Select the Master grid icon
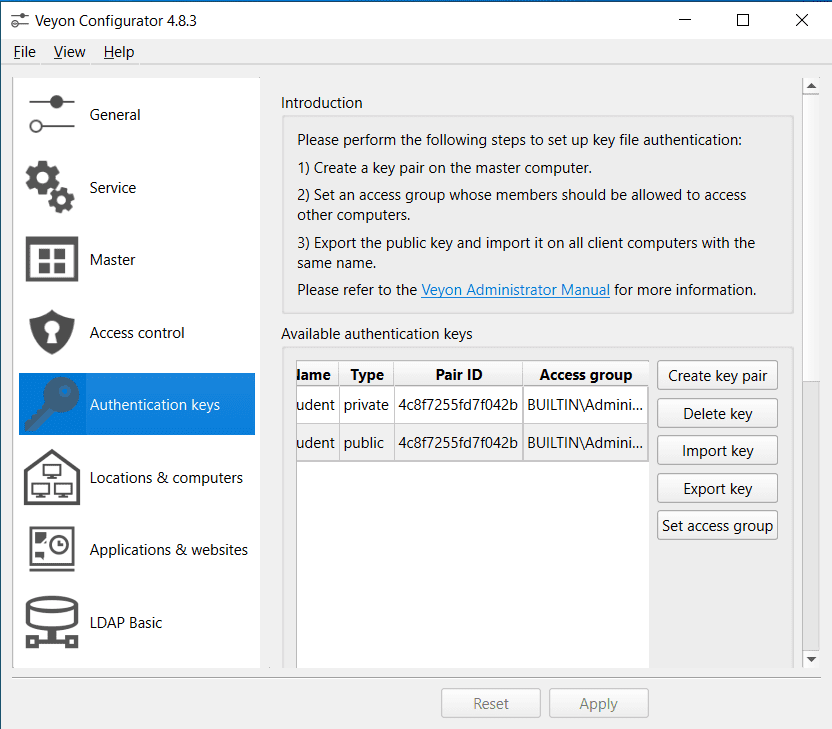The width and height of the screenshot is (832, 729). point(52,260)
